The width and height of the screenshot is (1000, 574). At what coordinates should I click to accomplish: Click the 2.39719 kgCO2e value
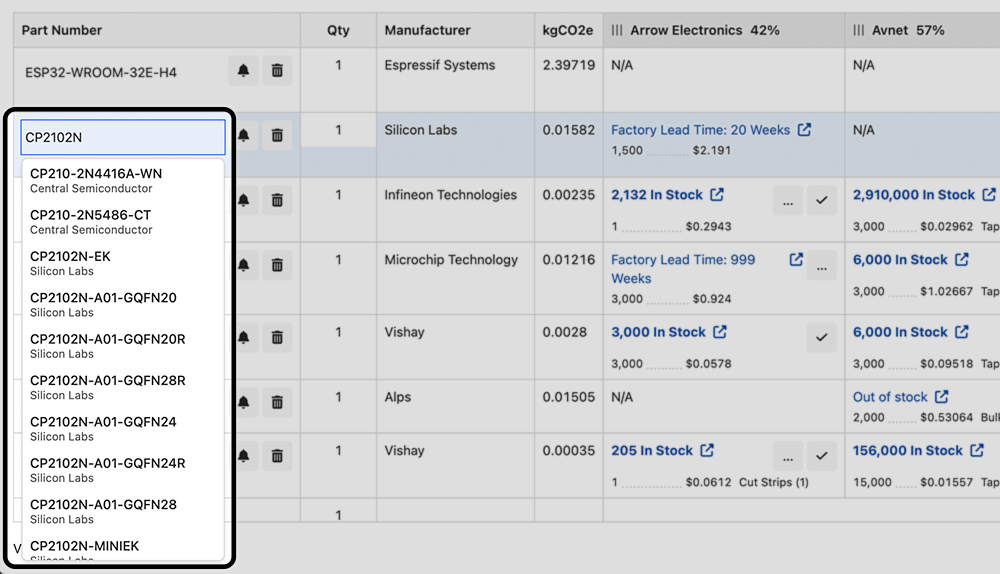[x=569, y=65]
